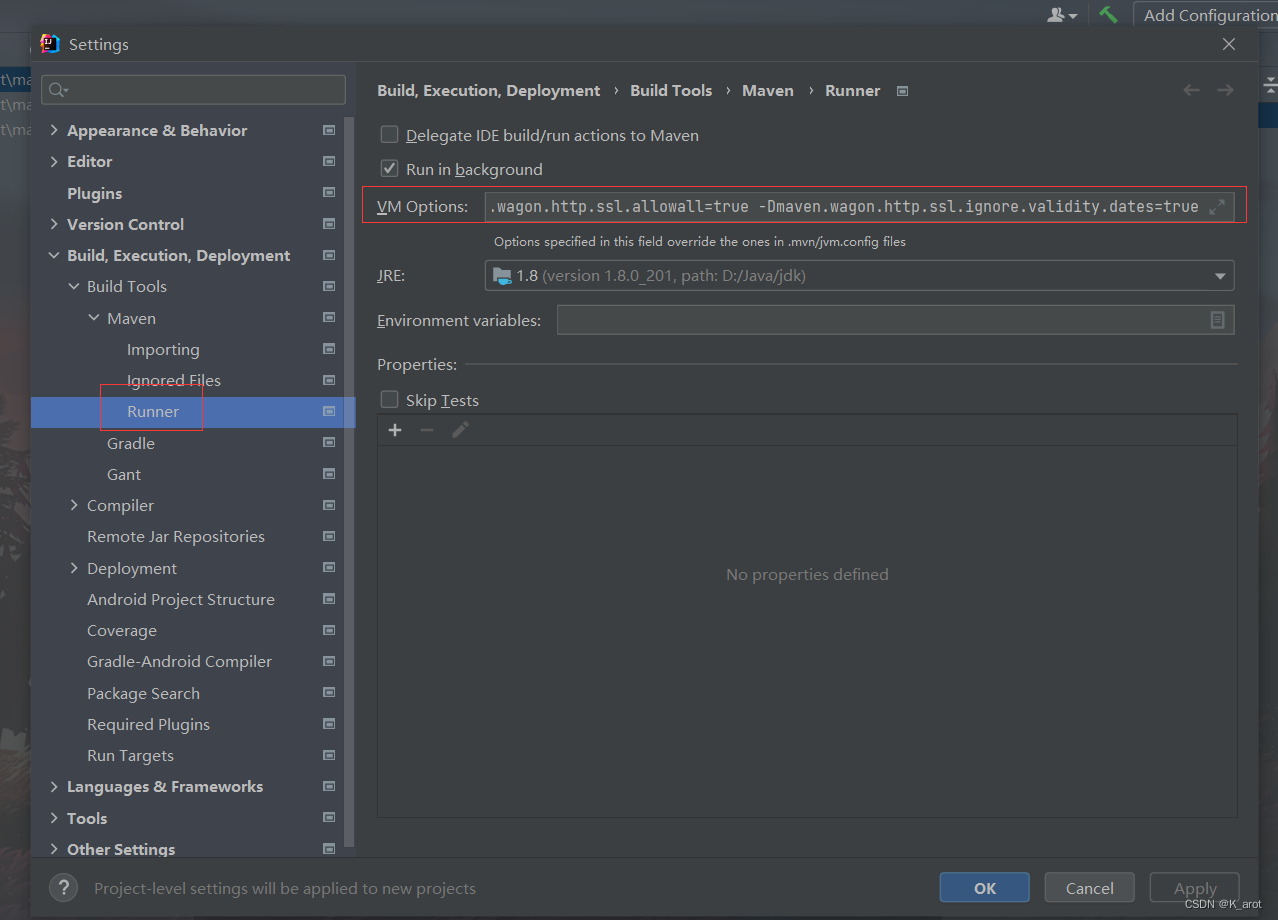
Task: Collapse the Build Tools node
Action: 74,286
